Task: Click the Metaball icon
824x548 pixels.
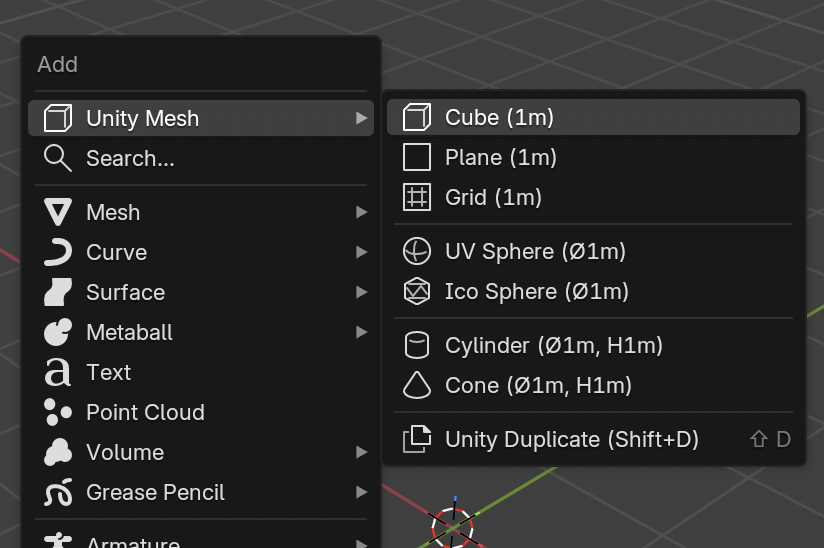Action: pos(58,332)
